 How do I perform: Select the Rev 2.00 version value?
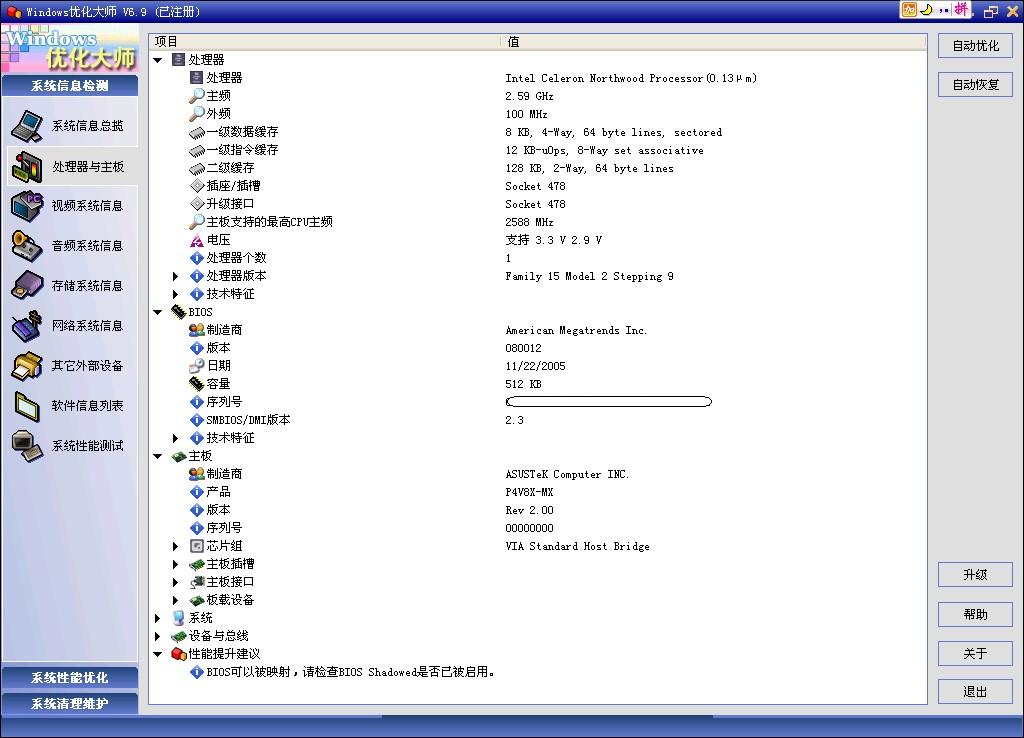click(529, 510)
